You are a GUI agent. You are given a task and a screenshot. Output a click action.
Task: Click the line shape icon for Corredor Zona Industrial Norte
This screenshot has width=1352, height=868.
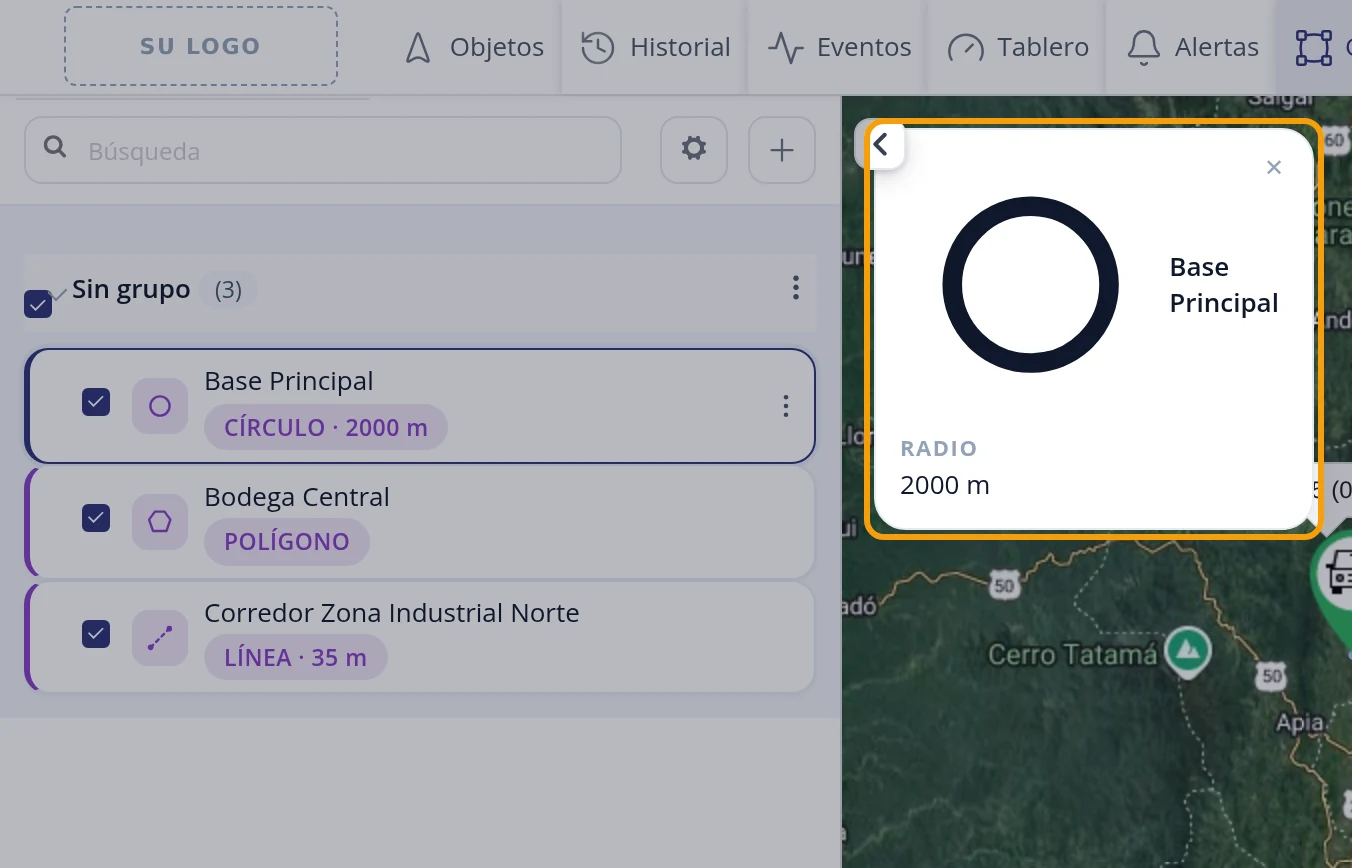pos(160,638)
